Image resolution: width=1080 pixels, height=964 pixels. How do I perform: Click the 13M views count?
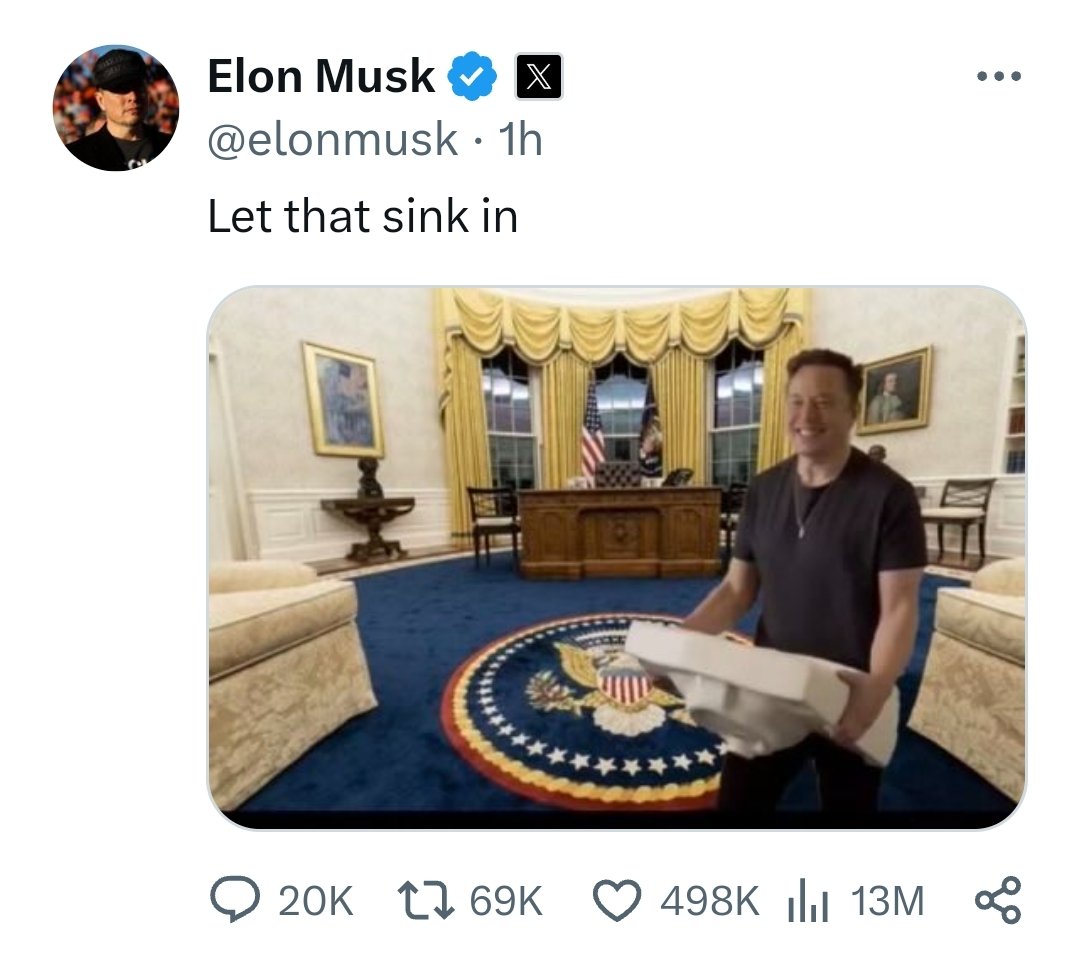pos(888,901)
